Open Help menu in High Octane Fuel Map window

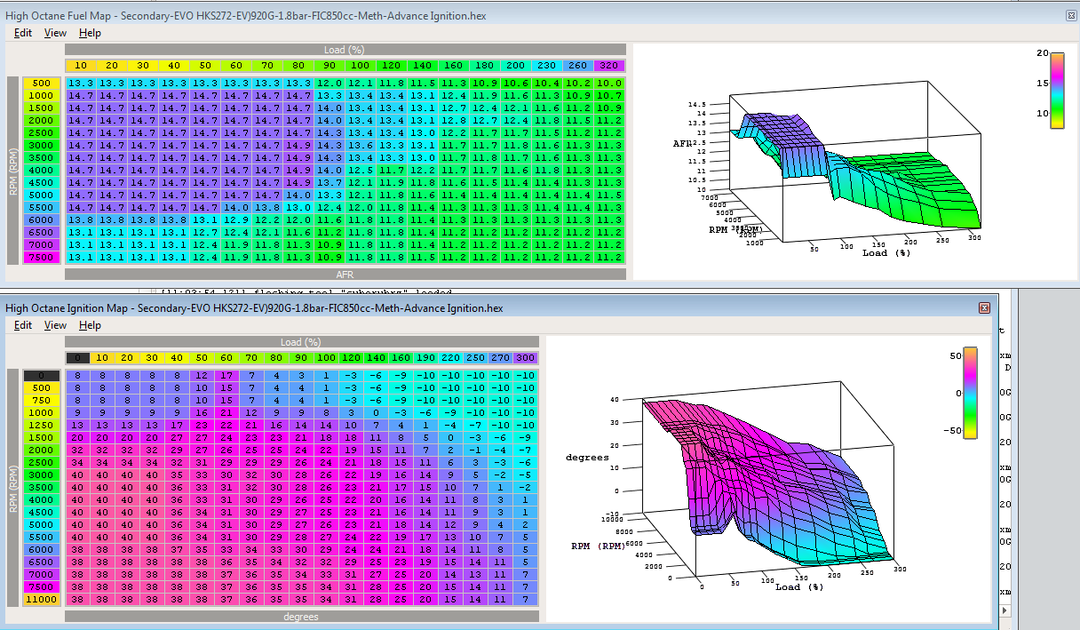pos(90,33)
